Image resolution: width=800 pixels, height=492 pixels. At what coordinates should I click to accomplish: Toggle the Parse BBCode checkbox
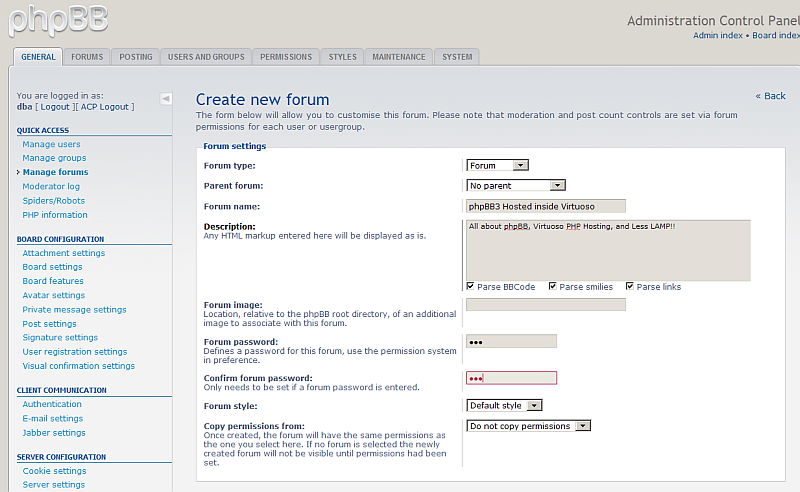tap(471, 287)
